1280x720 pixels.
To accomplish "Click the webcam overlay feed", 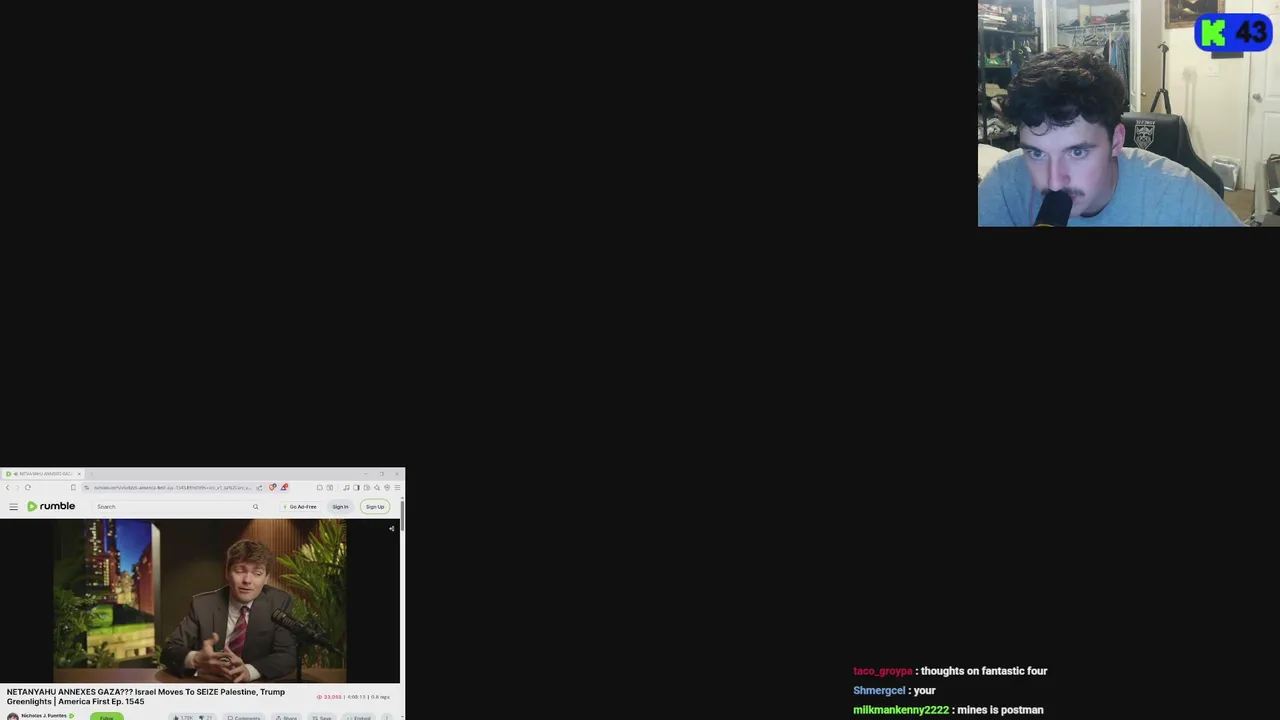I will click(1129, 113).
